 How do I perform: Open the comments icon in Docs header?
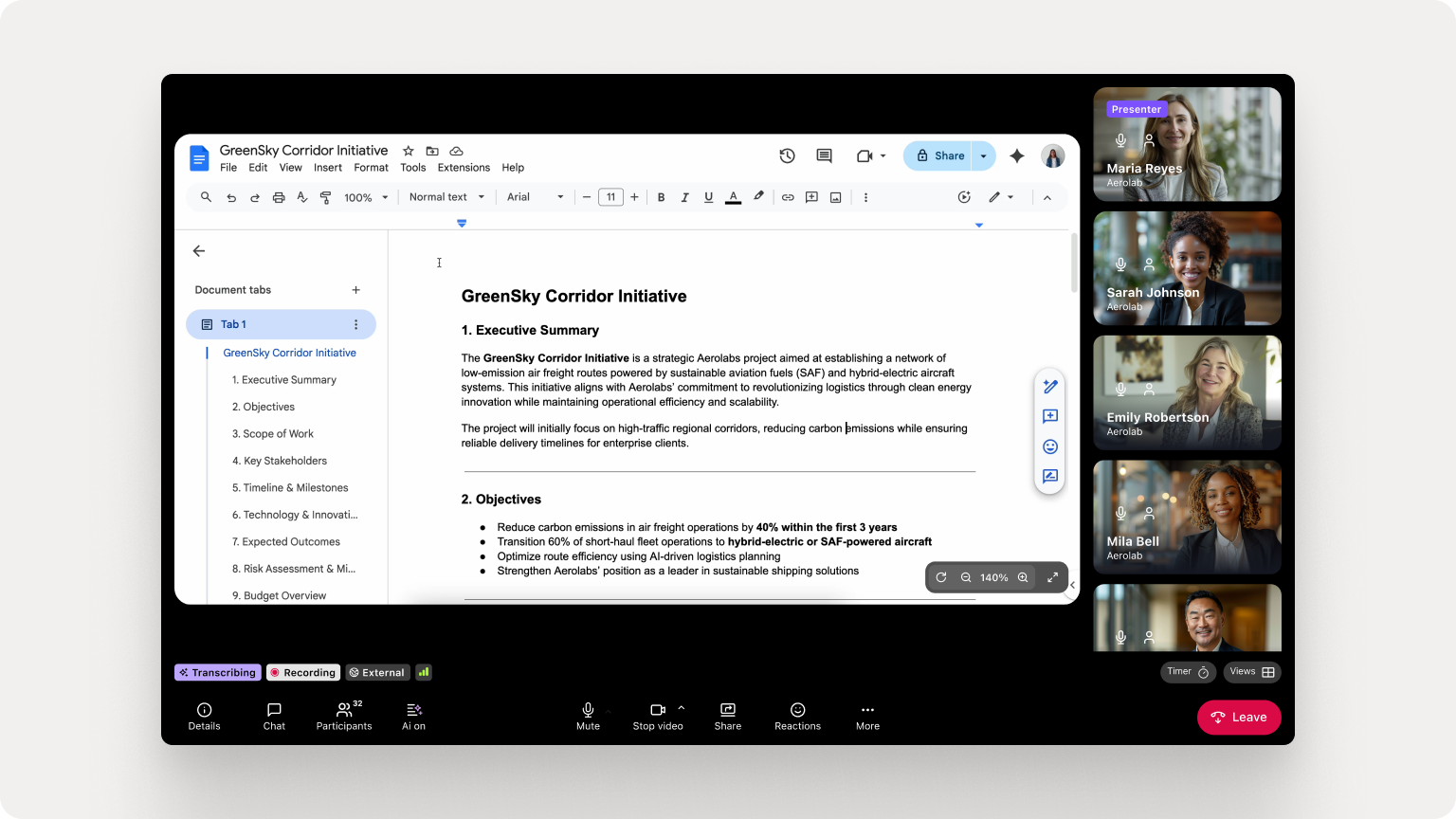coord(824,156)
